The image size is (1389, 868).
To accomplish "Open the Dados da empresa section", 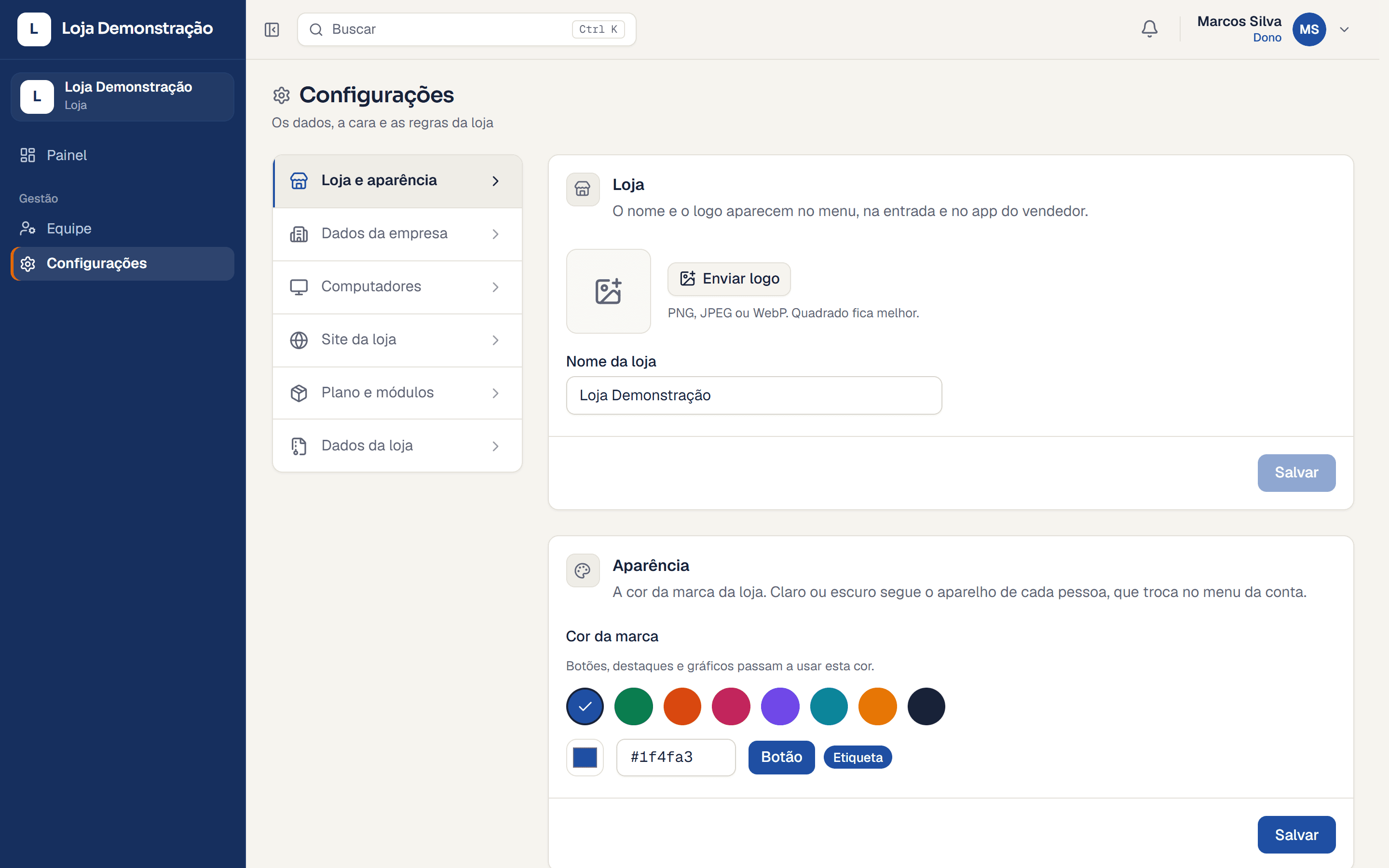I will point(397,234).
